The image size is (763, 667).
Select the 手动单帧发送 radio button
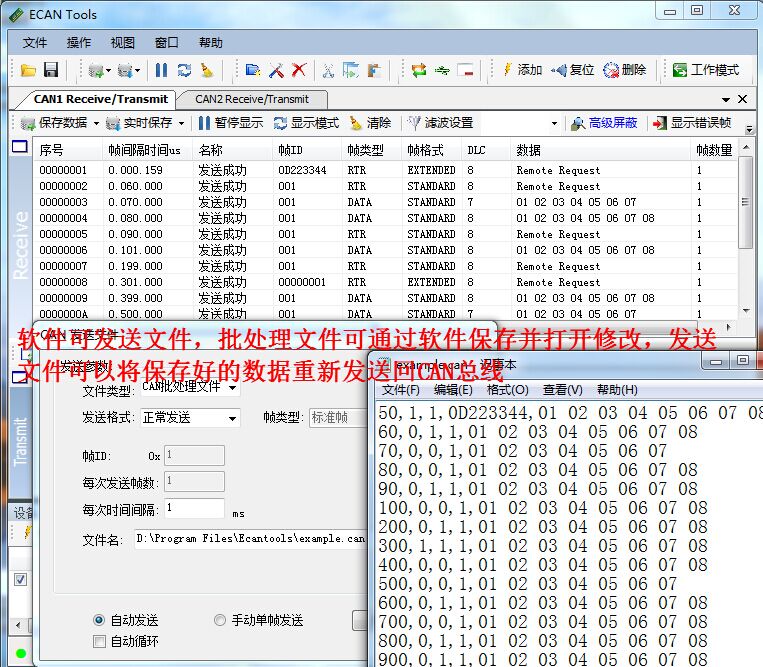[220, 620]
